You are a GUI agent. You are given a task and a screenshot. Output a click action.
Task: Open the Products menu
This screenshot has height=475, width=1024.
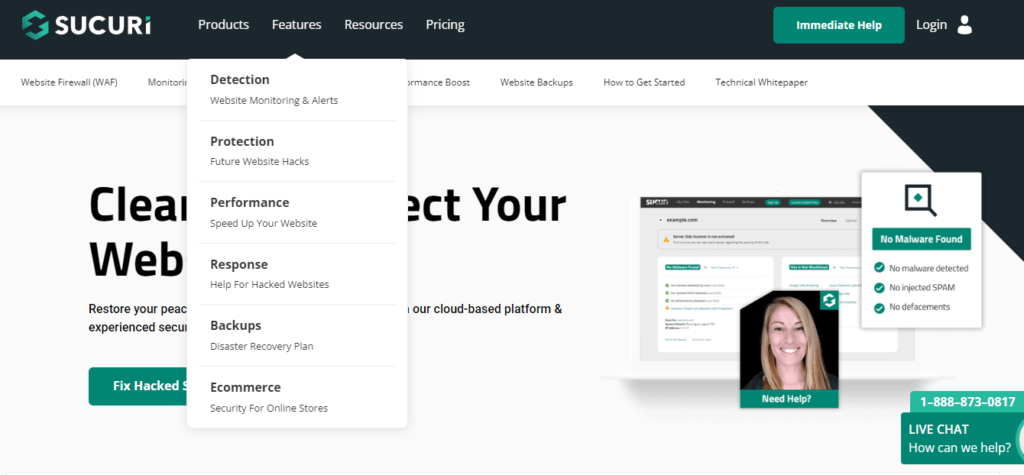tap(223, 25)
